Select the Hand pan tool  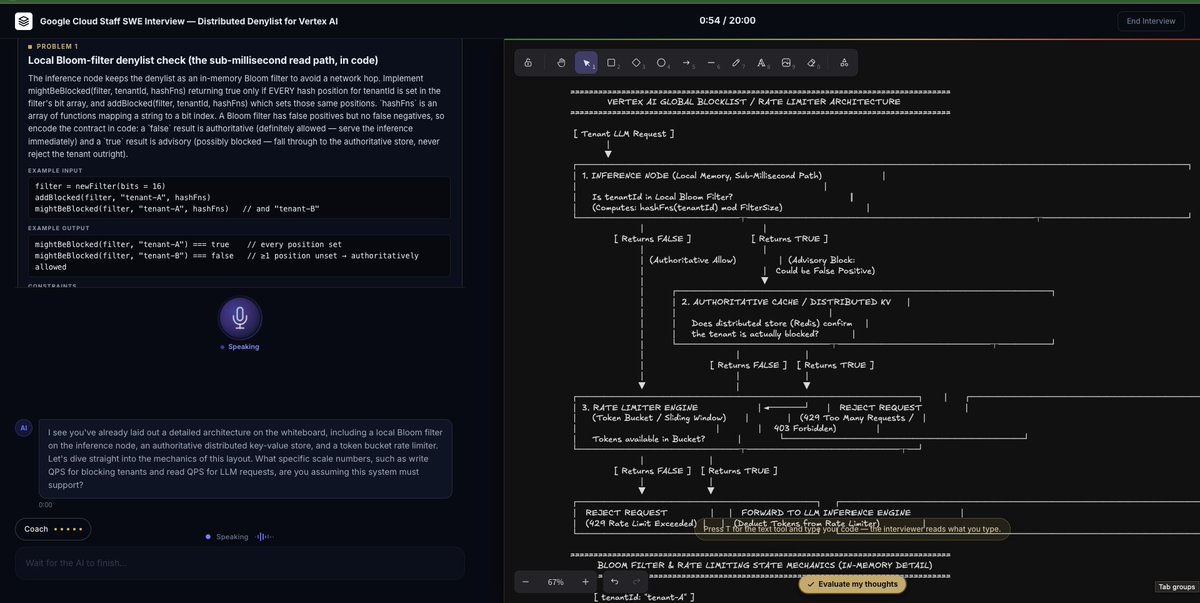pos(561,63)
